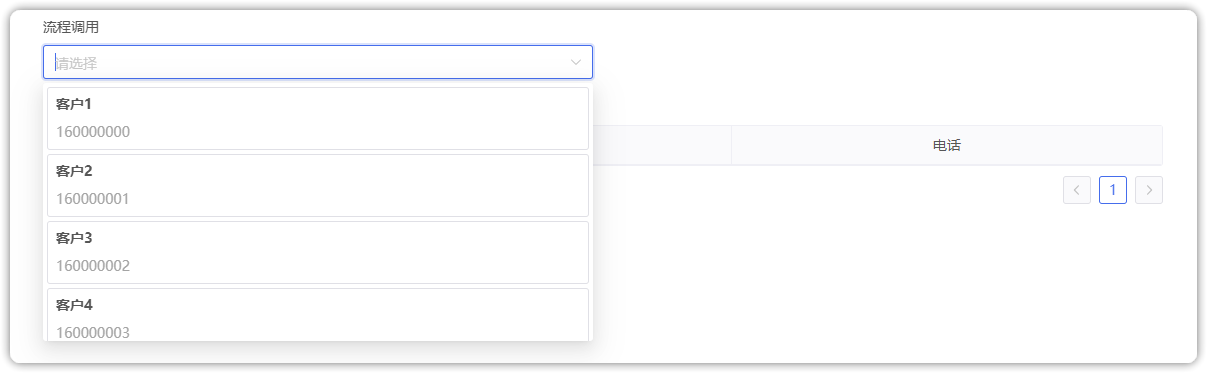Click the 电话 column header
The image size is (1207, 373).
click(x=947, y=145)
